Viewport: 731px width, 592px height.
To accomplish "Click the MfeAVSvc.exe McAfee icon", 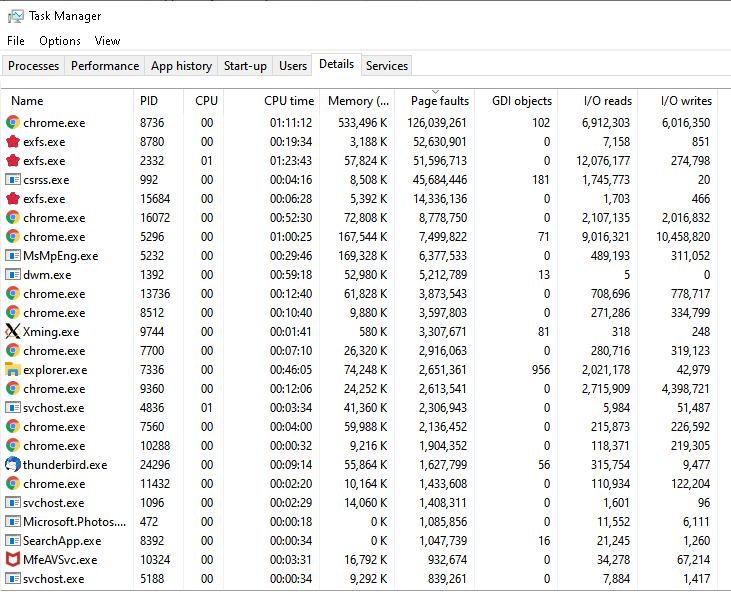I will (13, 560).
